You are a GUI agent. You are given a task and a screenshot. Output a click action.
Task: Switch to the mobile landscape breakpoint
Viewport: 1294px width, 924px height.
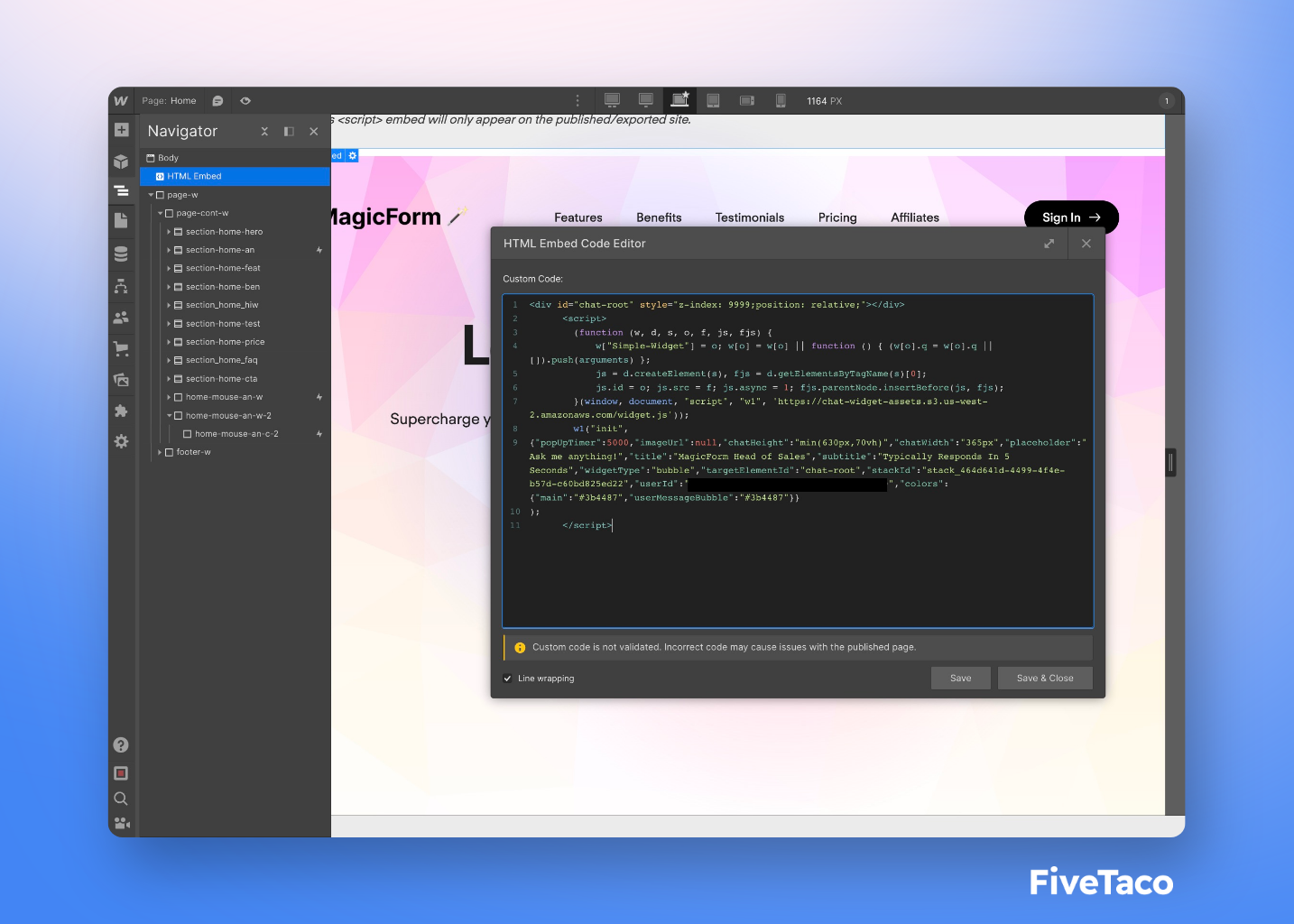click(747, 101)
